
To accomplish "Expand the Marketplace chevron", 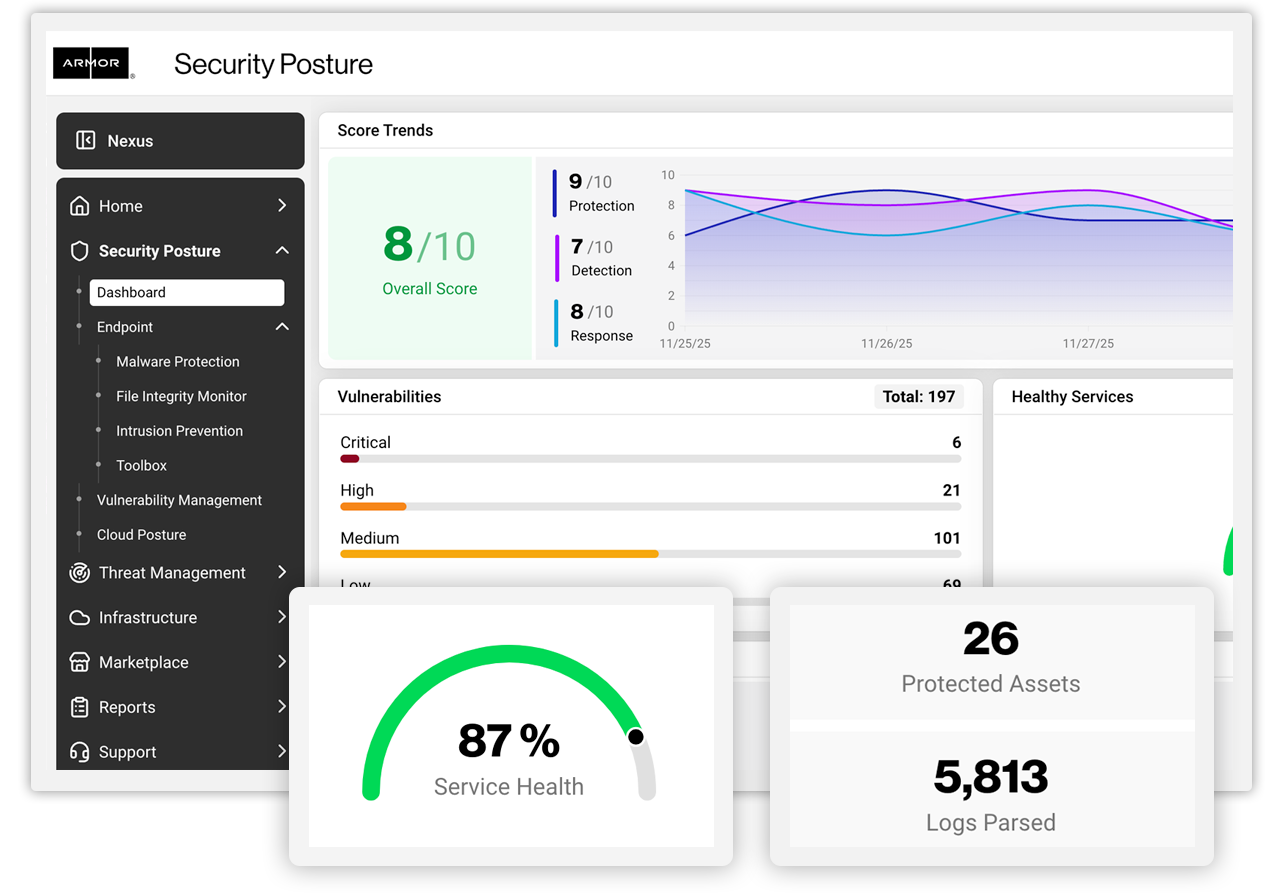I will point(282,662).
